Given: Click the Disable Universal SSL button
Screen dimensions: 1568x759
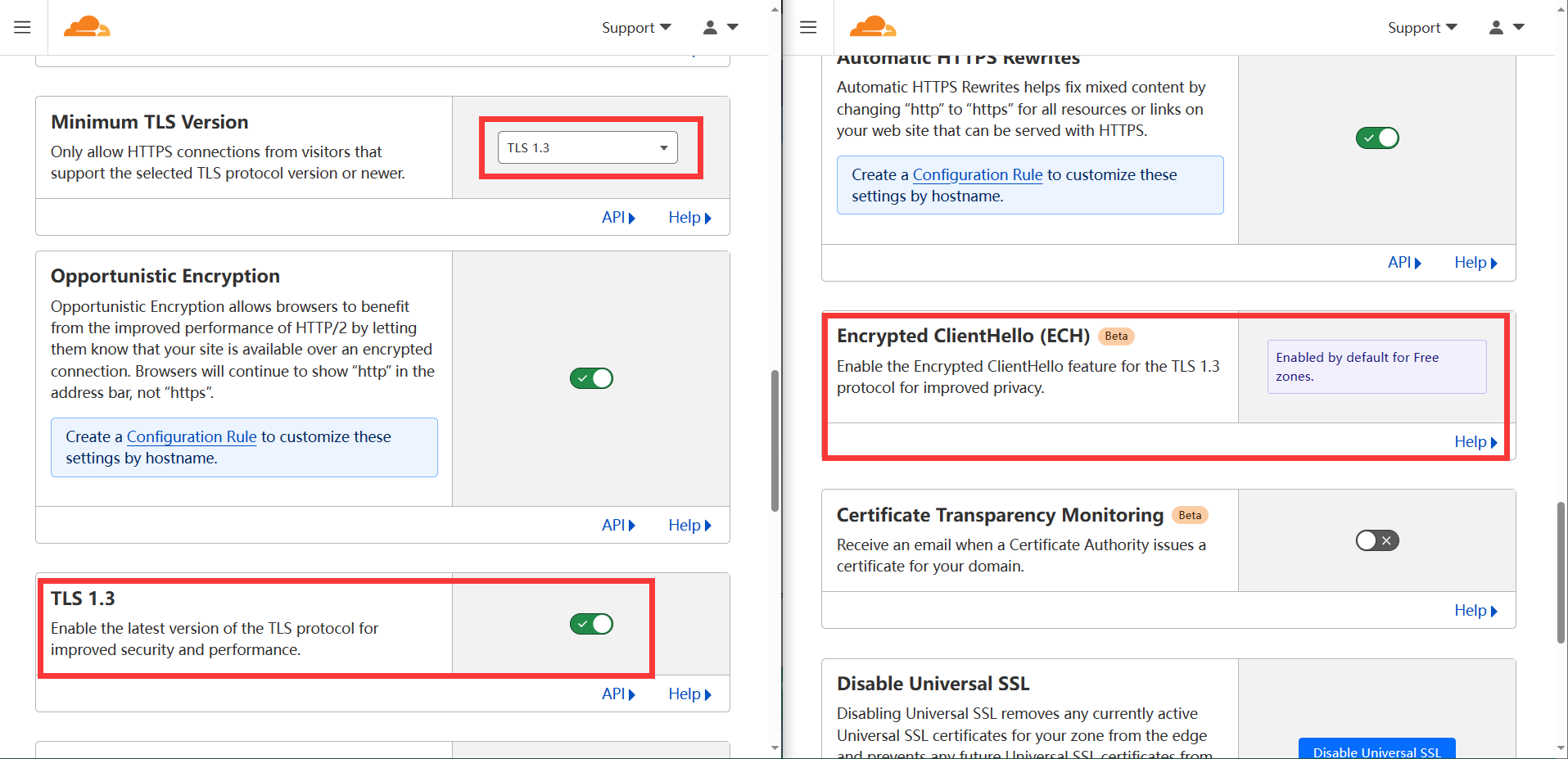Looking at the screenshot, I should tap(1377, 750).
